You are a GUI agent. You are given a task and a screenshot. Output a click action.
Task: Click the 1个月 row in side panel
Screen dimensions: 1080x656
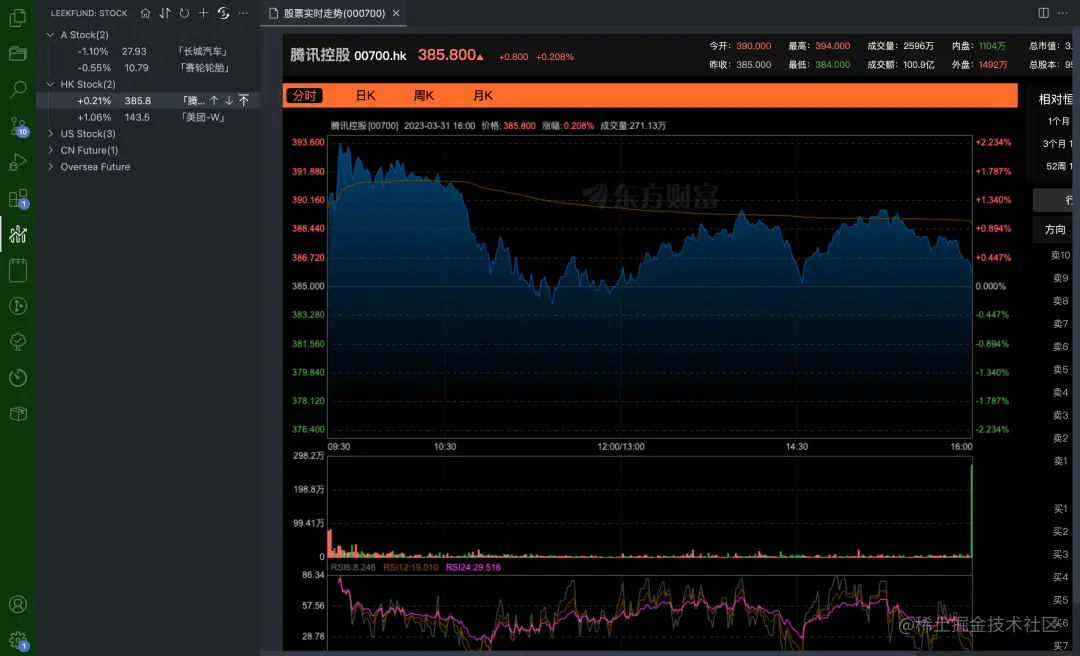pos(1059,121)
